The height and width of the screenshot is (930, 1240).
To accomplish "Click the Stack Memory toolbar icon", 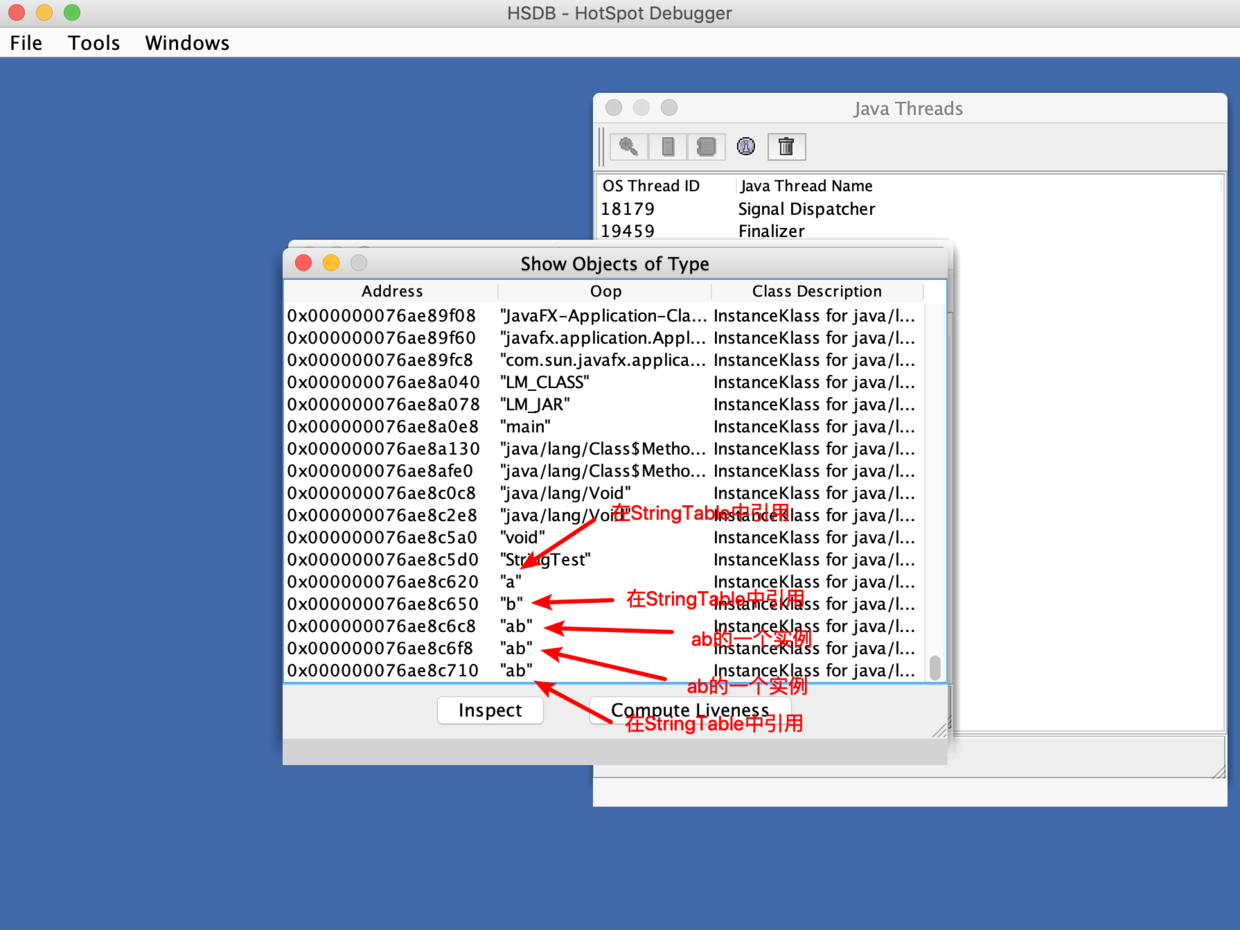I will pyautogui.click(x=667, y=147).
